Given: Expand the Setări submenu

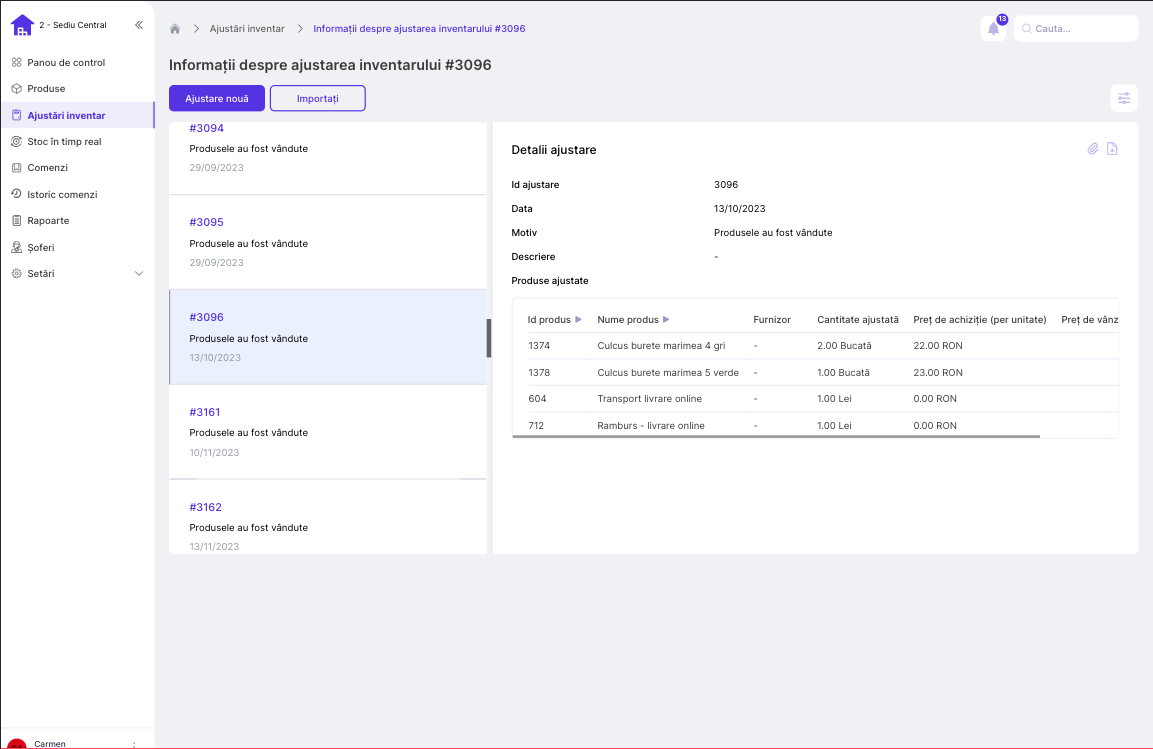Looking at the screenshot, I should [139, 273].
